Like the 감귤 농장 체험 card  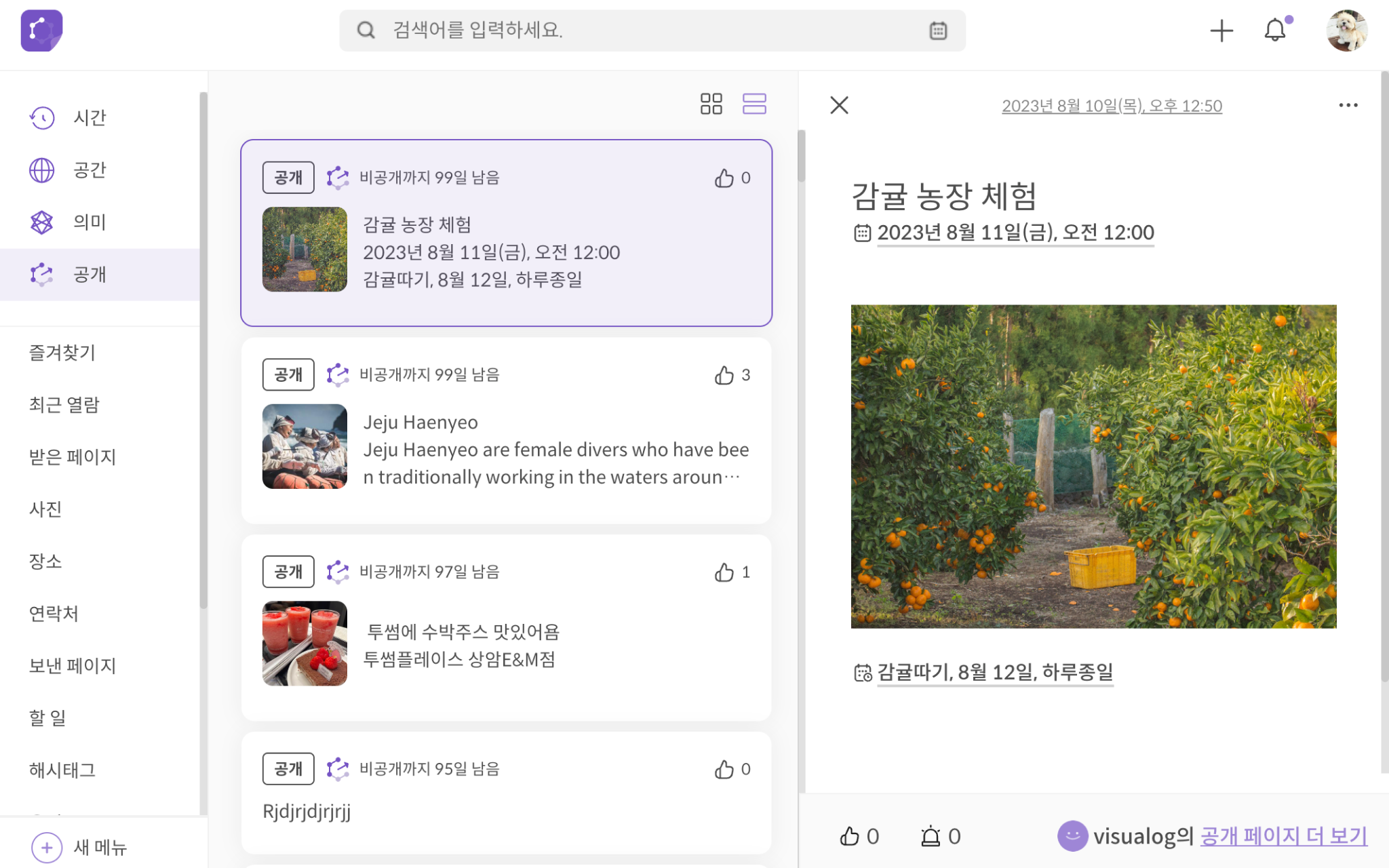click(724, 178)
